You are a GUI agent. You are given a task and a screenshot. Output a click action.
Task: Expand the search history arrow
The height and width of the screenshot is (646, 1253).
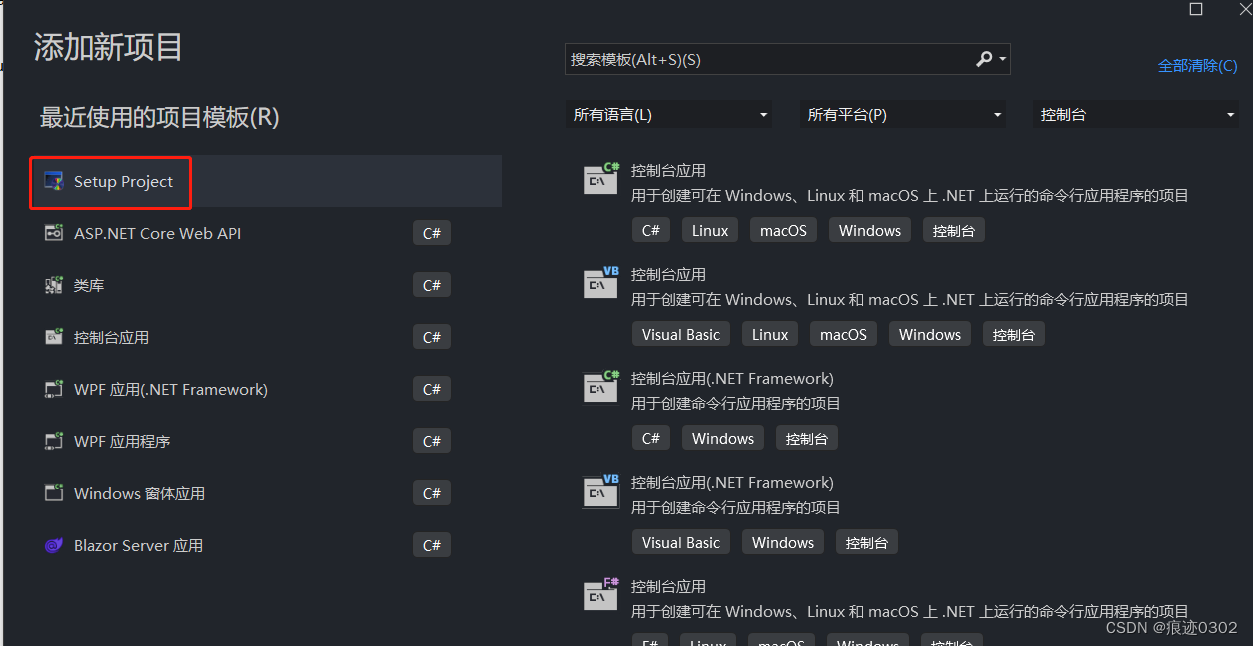click(x=1002, y=60)
